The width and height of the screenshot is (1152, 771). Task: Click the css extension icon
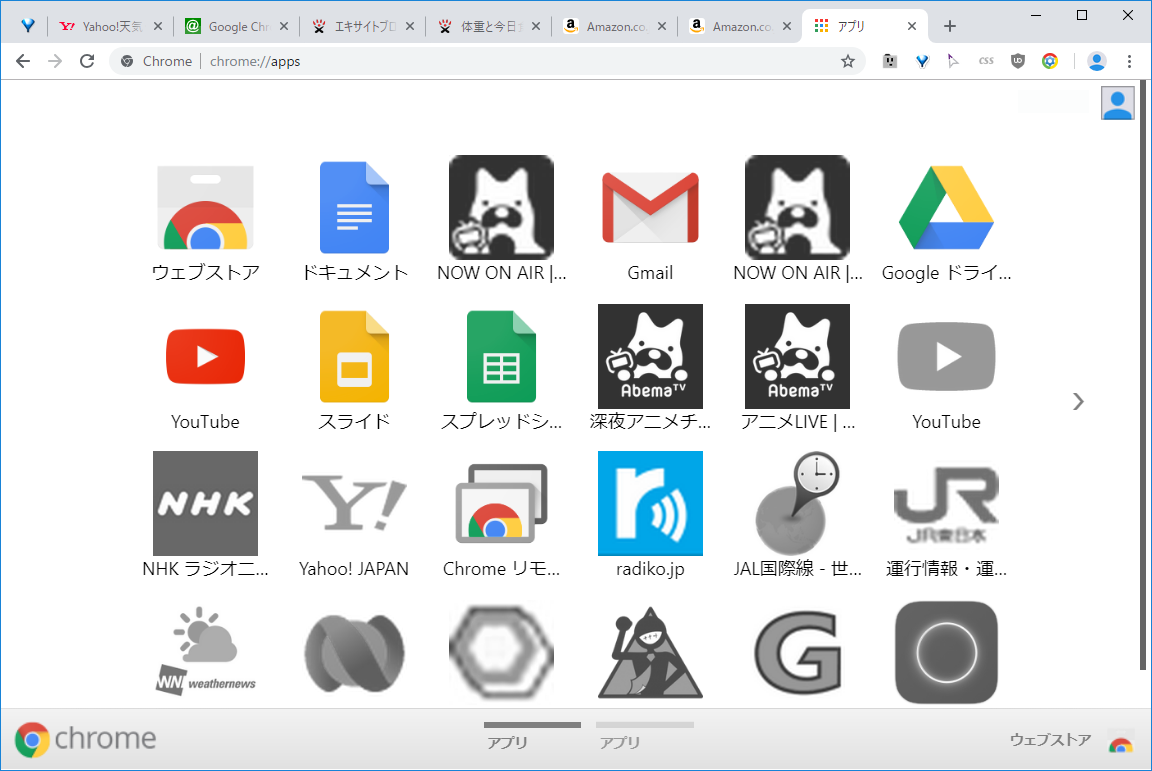pyautogui.click(x=986, y=61)
